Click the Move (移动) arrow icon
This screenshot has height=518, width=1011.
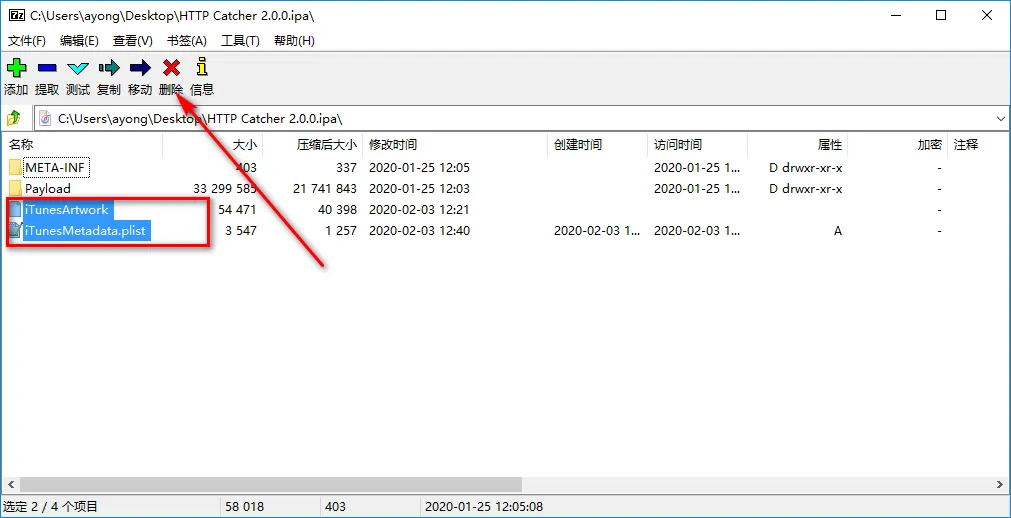pyautogui.click(x=140, y=67)
